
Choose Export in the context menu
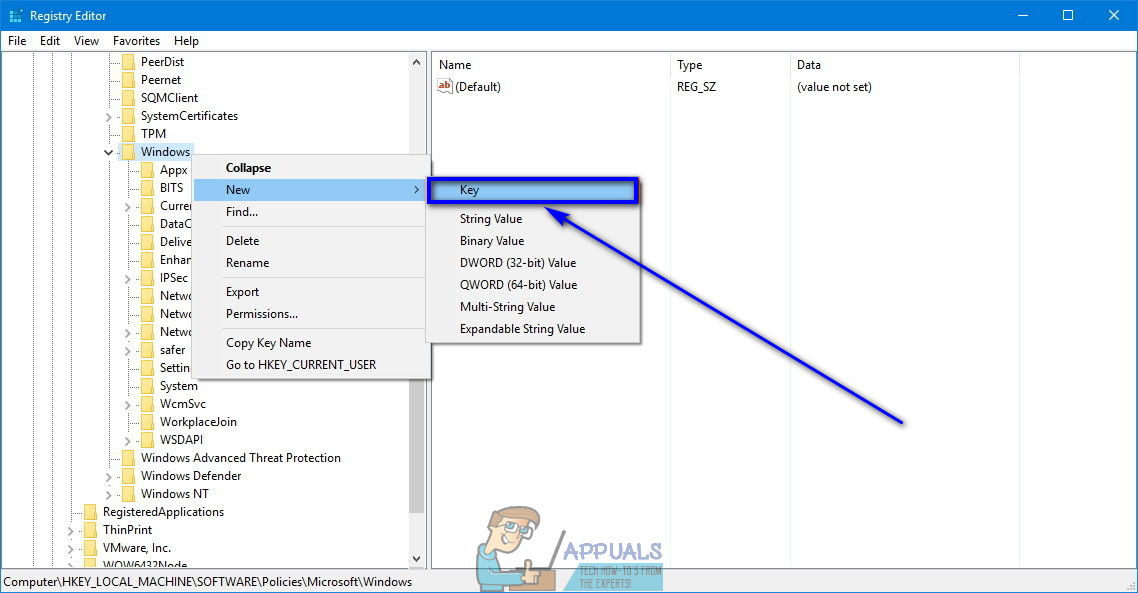coord(311,292)
